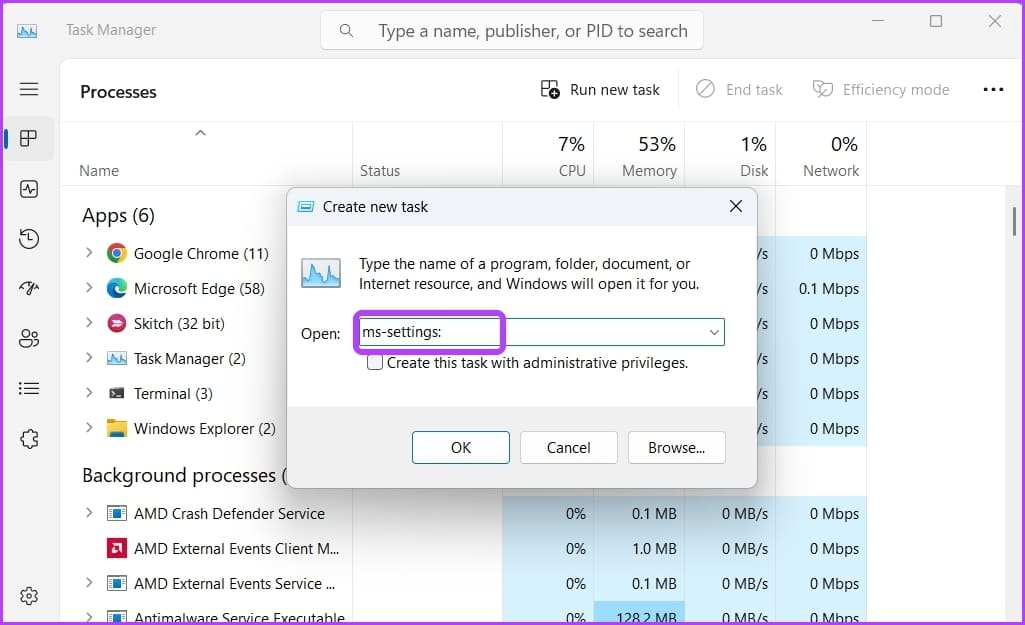Enable Create this task with administrative privileges
1025x625 pixels.
[375, 362]
